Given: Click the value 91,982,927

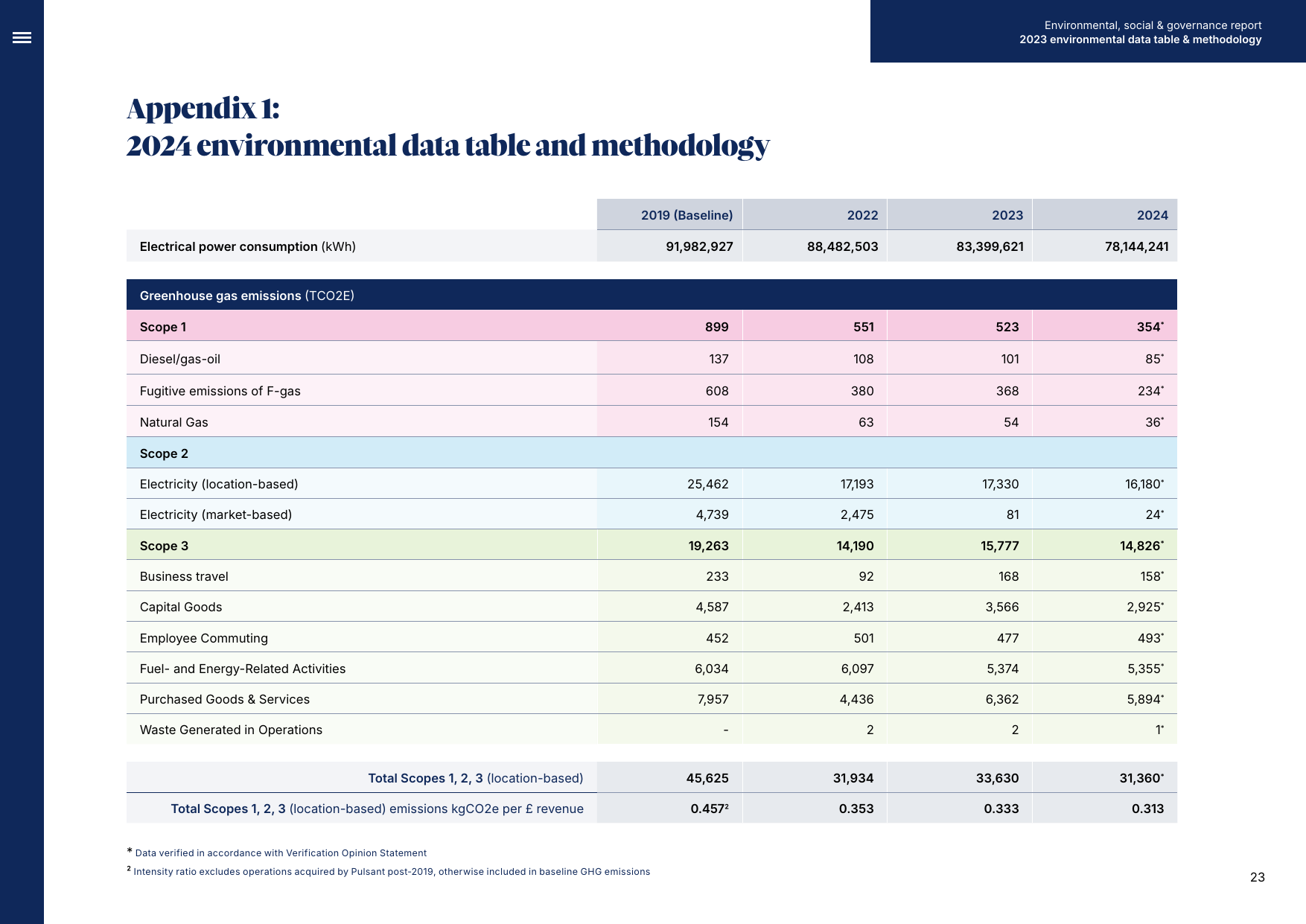Looking at the screenshot, I should (699, 246).
